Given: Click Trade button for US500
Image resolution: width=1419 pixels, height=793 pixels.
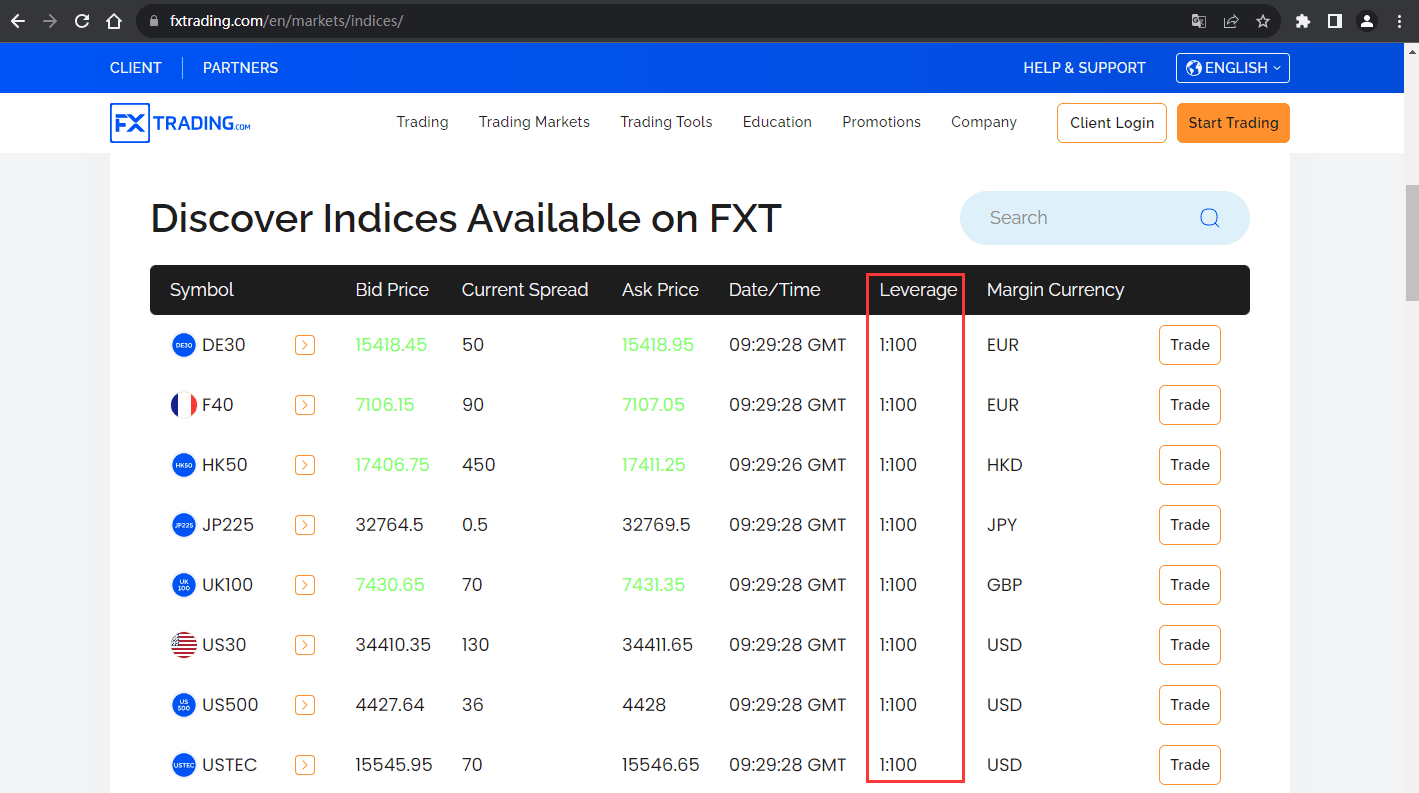Looking at the screenshot, I should coord(1190,705).
